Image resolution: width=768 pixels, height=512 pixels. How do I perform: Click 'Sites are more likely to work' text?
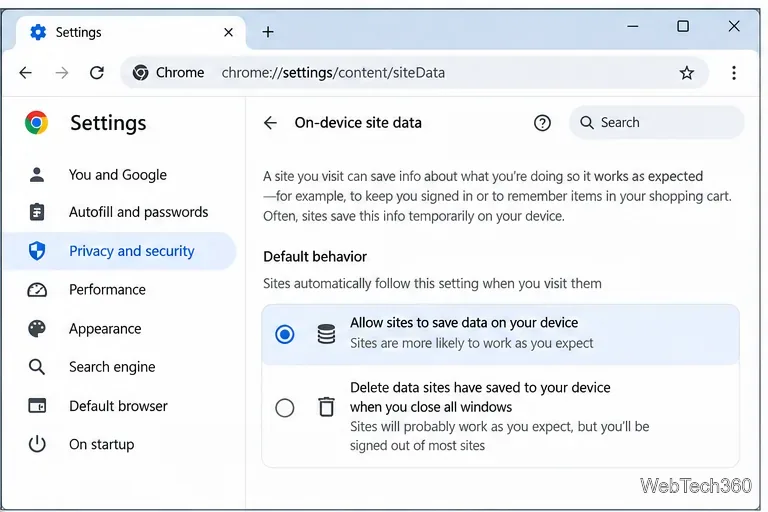click(471, 343)
